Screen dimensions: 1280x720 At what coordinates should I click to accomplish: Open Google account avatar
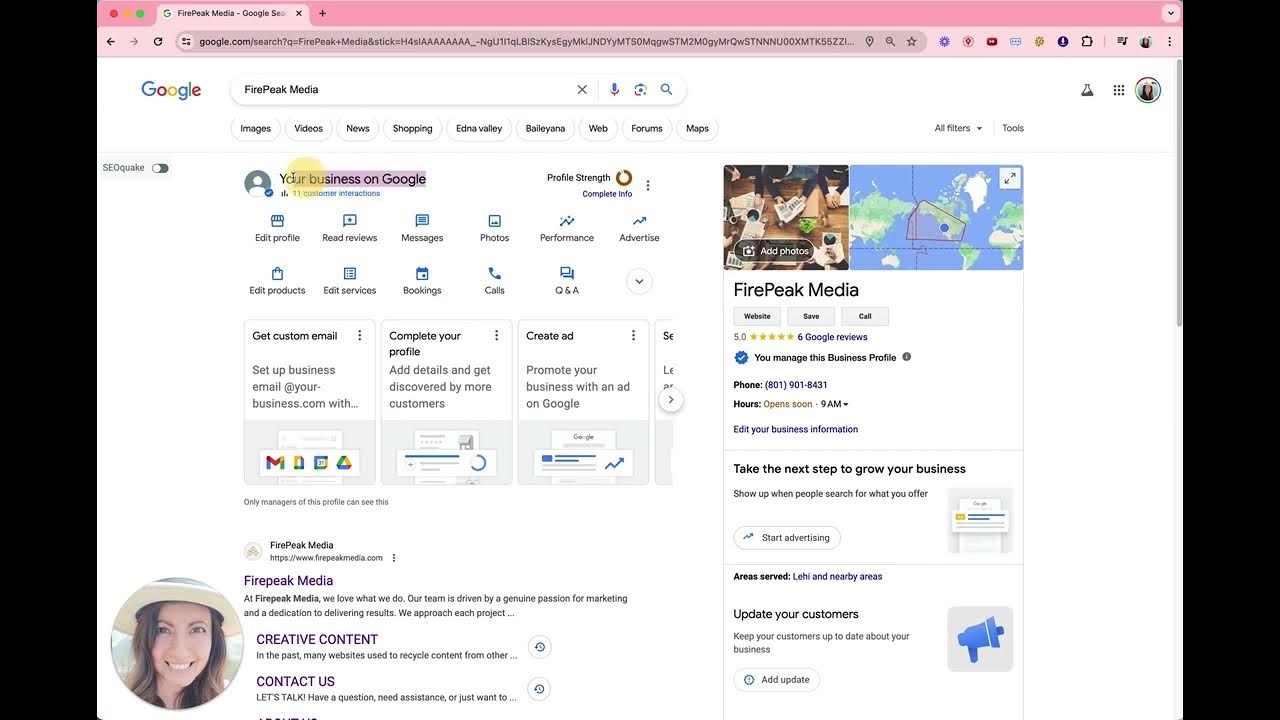[x=1148, y=90]
